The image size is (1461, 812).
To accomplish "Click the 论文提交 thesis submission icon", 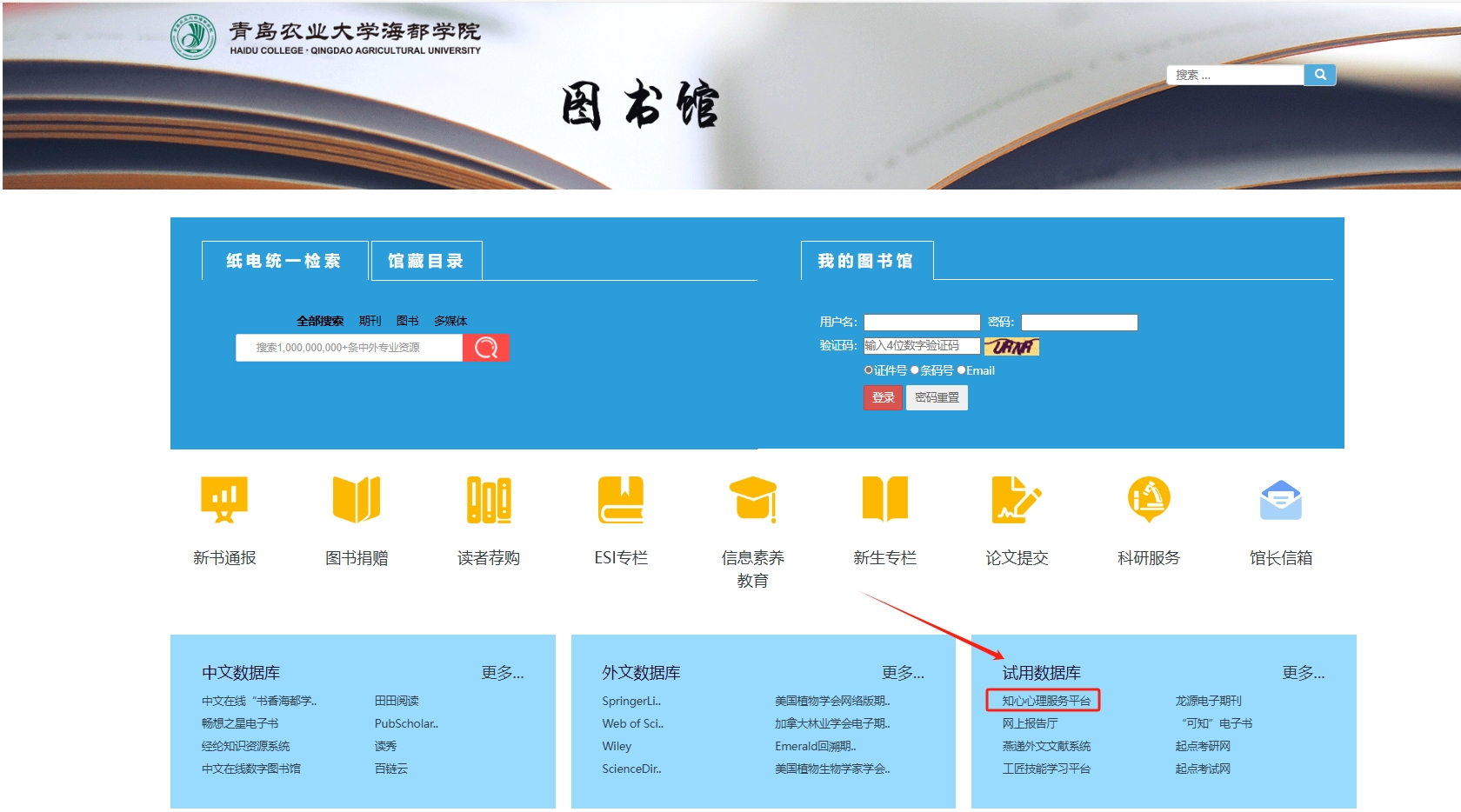I will coord(1017,500).
